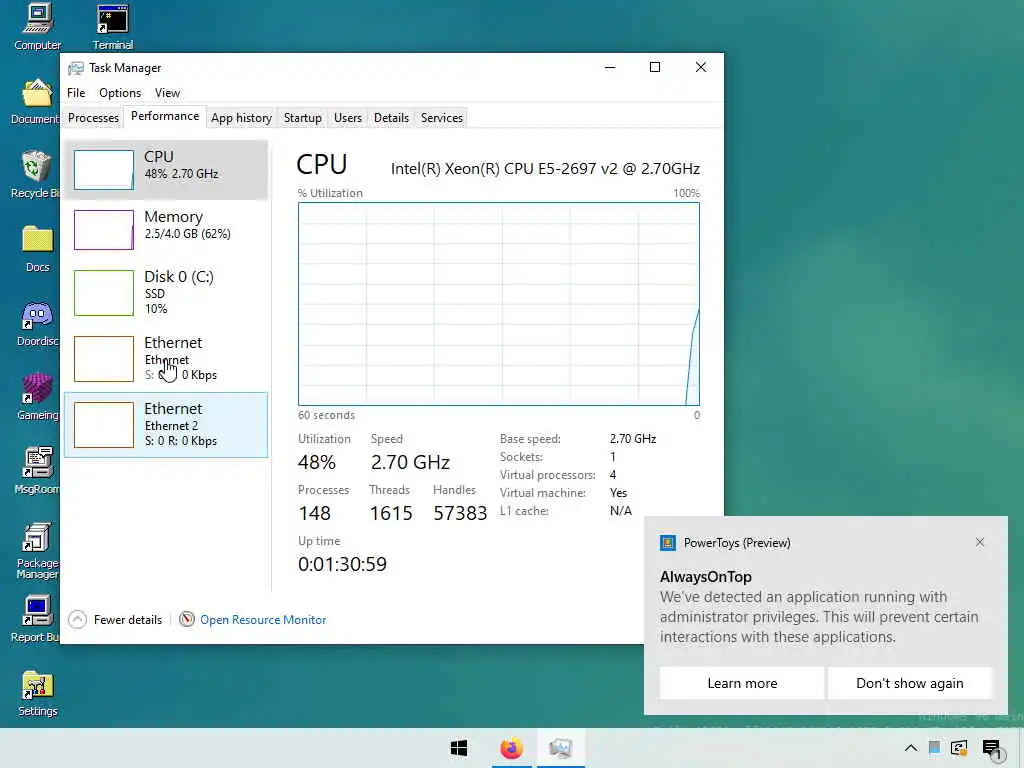The image size is (1024, 768).
Task: Click the Threads count 1615
Action: [x=391, y=513]
